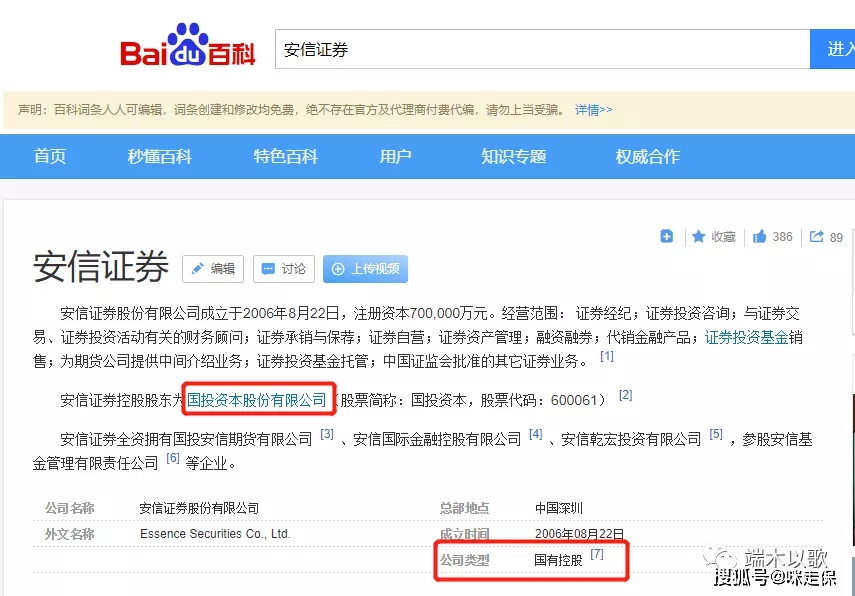Click reference [5] after 安信乾宏投资有限公司
Image resolution: width=855 pixels, height=596 pixels.
(x=715, y=434)
